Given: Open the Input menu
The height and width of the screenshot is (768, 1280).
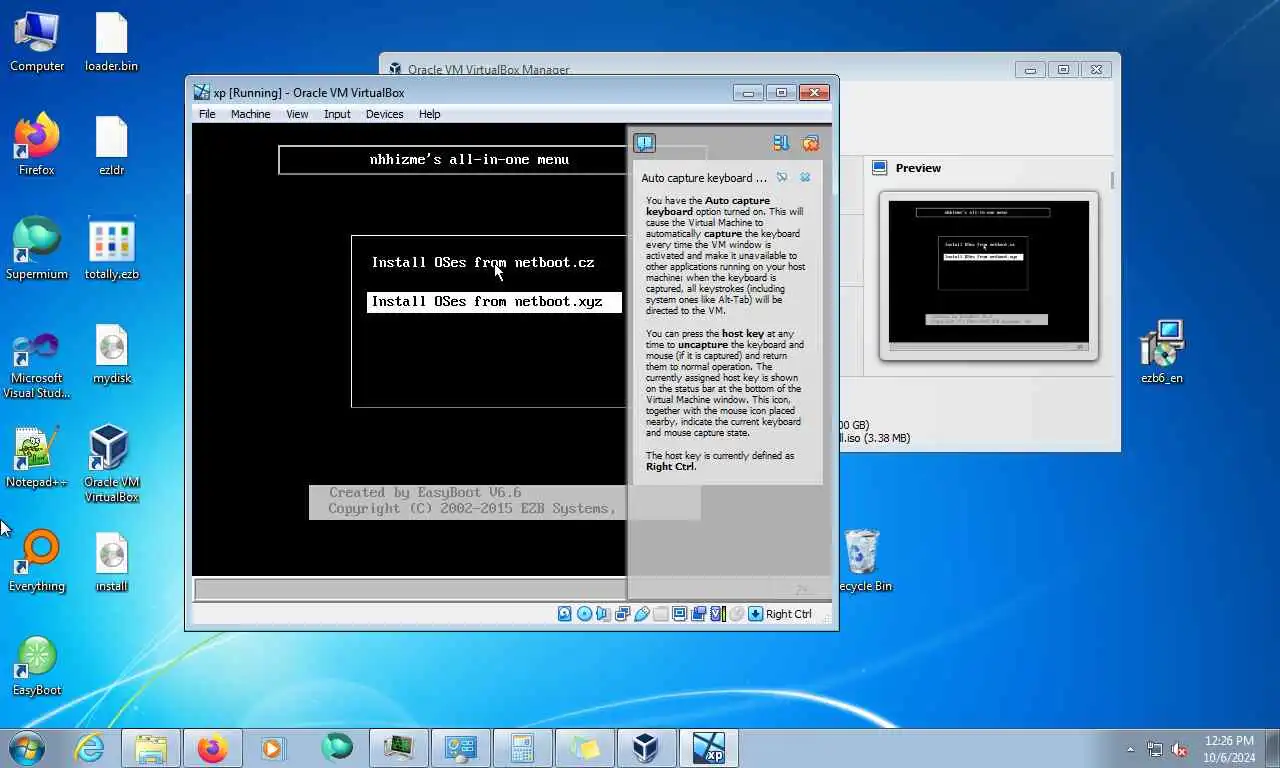Looking at the screenshot, I should coord(337,114).
